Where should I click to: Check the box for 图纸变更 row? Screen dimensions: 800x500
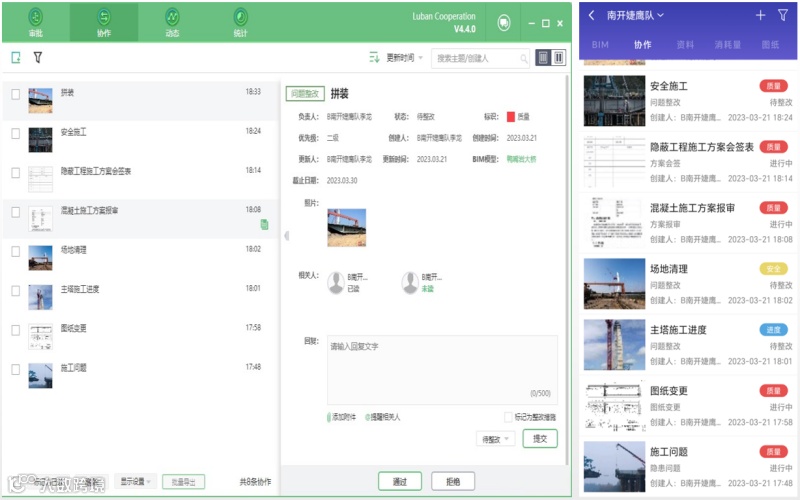16,330
